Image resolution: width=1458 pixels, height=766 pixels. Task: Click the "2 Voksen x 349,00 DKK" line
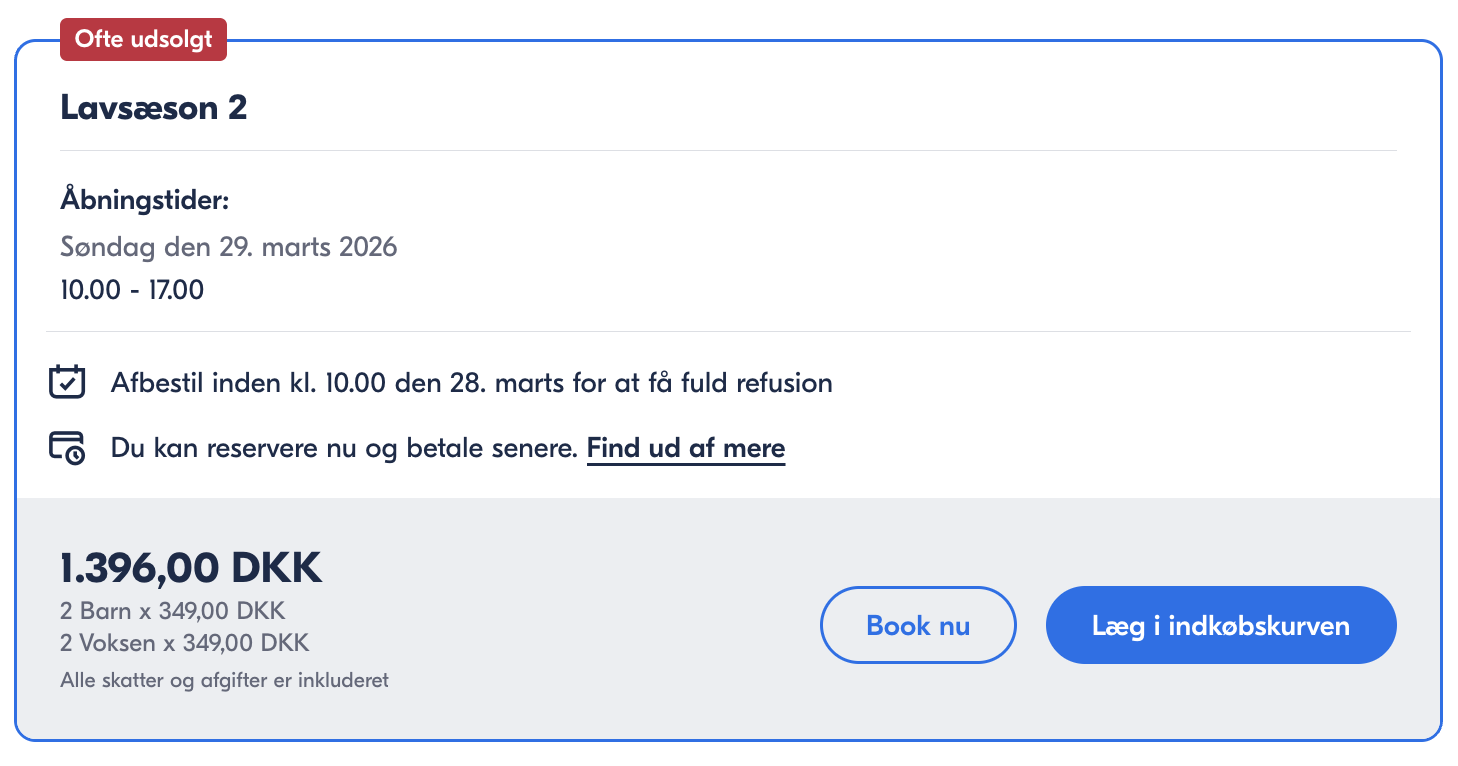[185, 642]
